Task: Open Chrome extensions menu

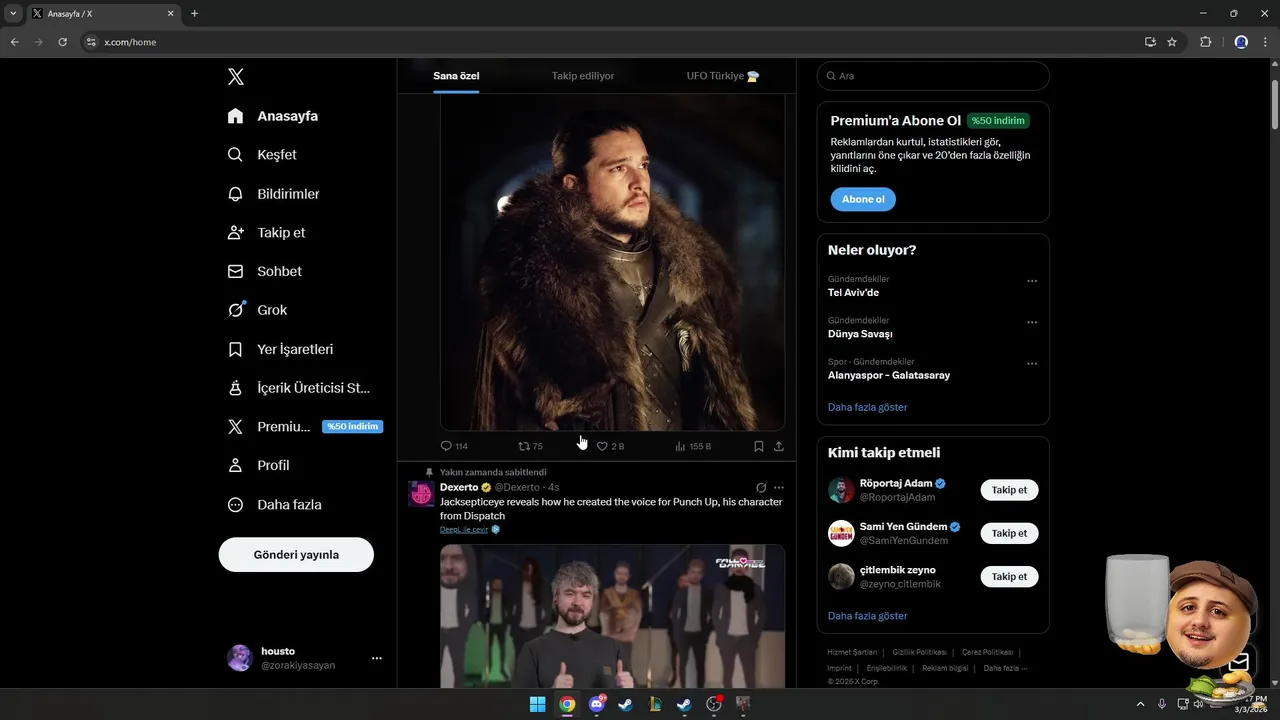Action: point(1205,42)
